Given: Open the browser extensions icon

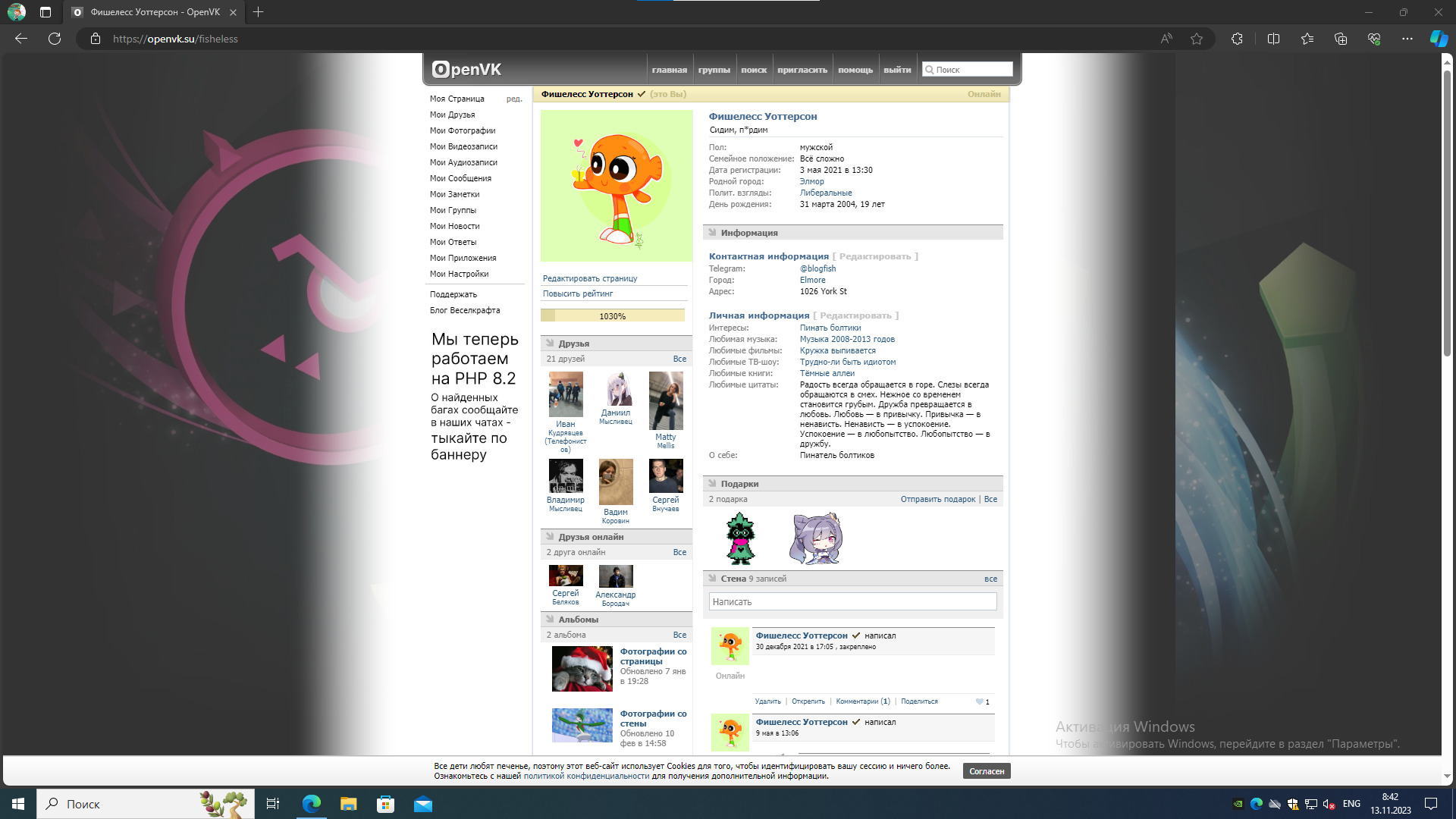Looking at the screenshot, I should pos(1237,39).
